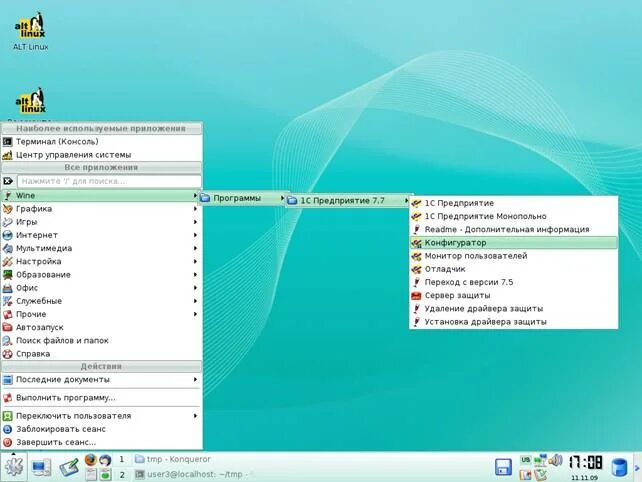Open Поиск файлов и папок
This screenshot has width=642, height=482.
(x=102, y=340)
